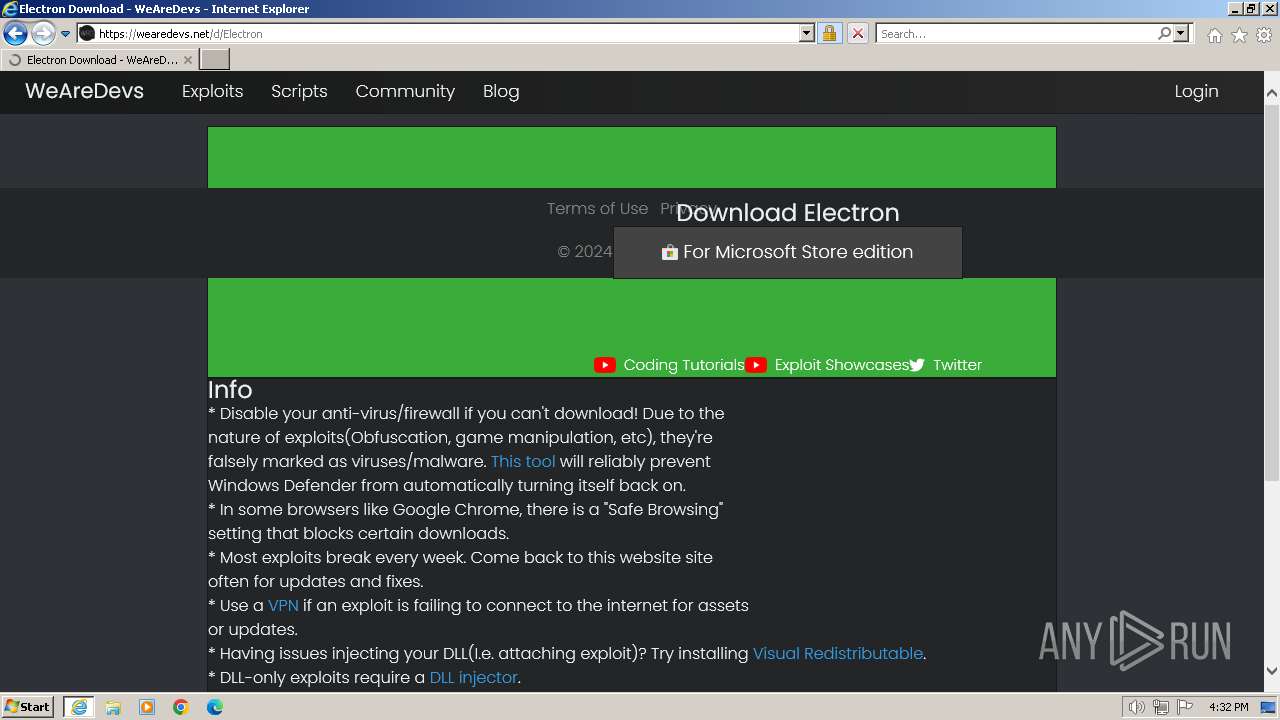Click the Action Center flag tray icon
The width and height of the screenshot is (1280, 720).
pyautogui.click(x=1184, y=707)
